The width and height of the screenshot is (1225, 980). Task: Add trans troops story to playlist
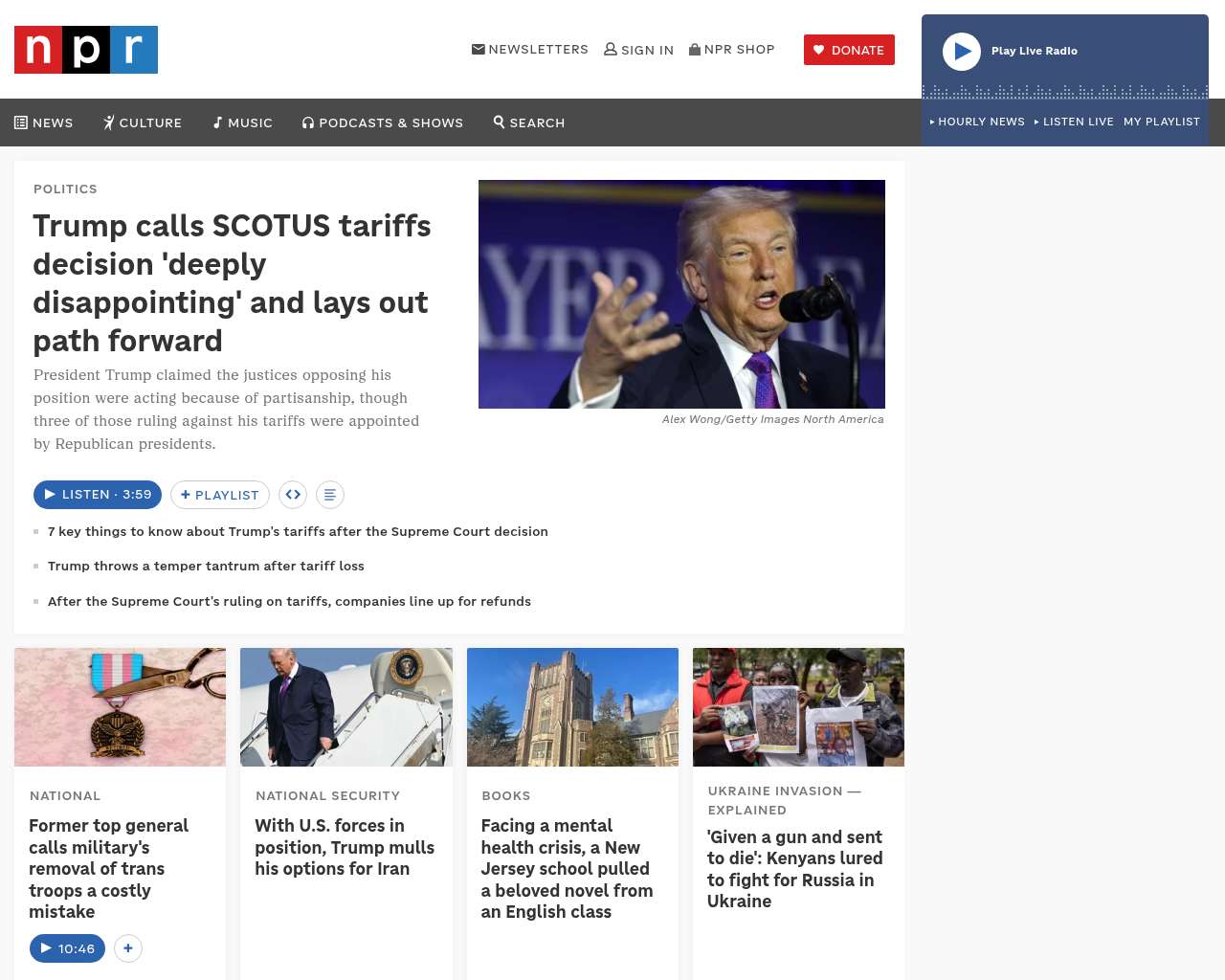[128, 948]
